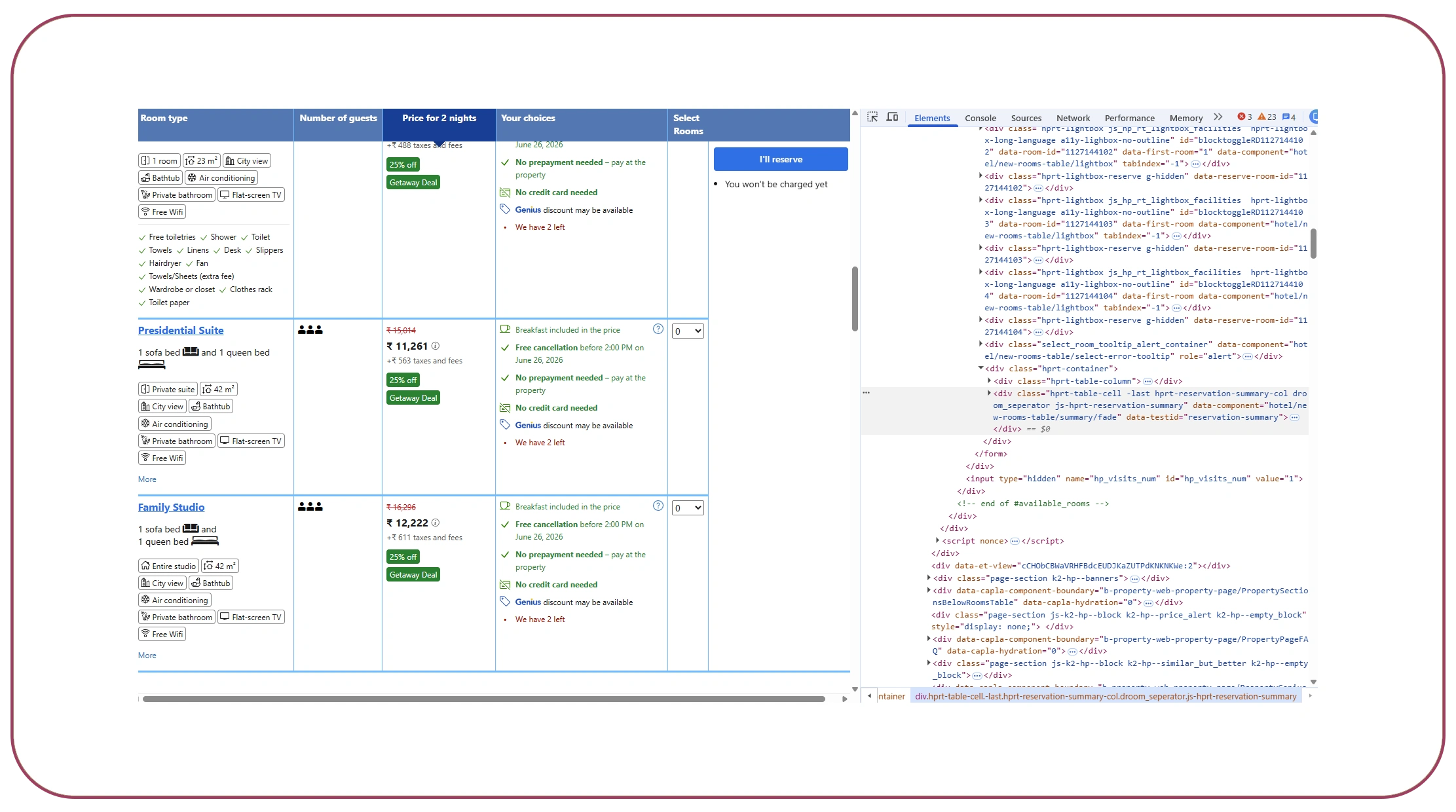Click the breadcrumb right arrow in DevTools
This screenshot has height=812, width=1456.
click(x=1311, y=696)
